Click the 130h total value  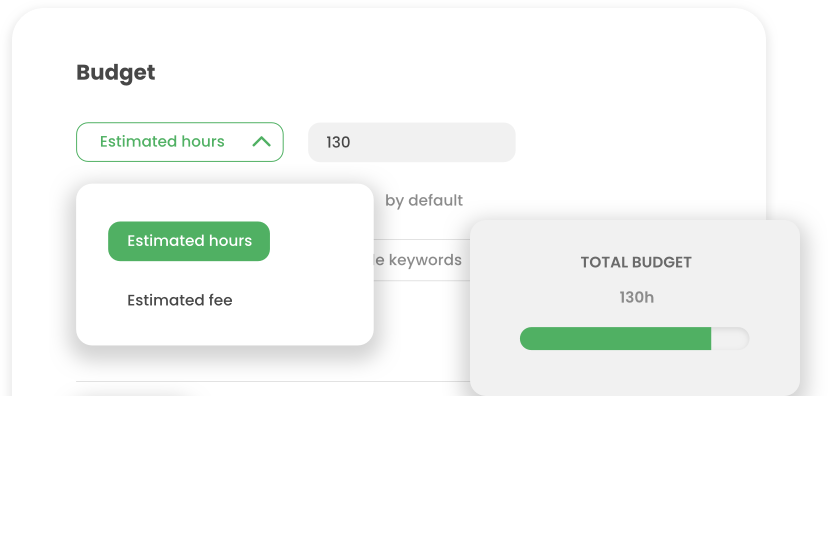636,297
